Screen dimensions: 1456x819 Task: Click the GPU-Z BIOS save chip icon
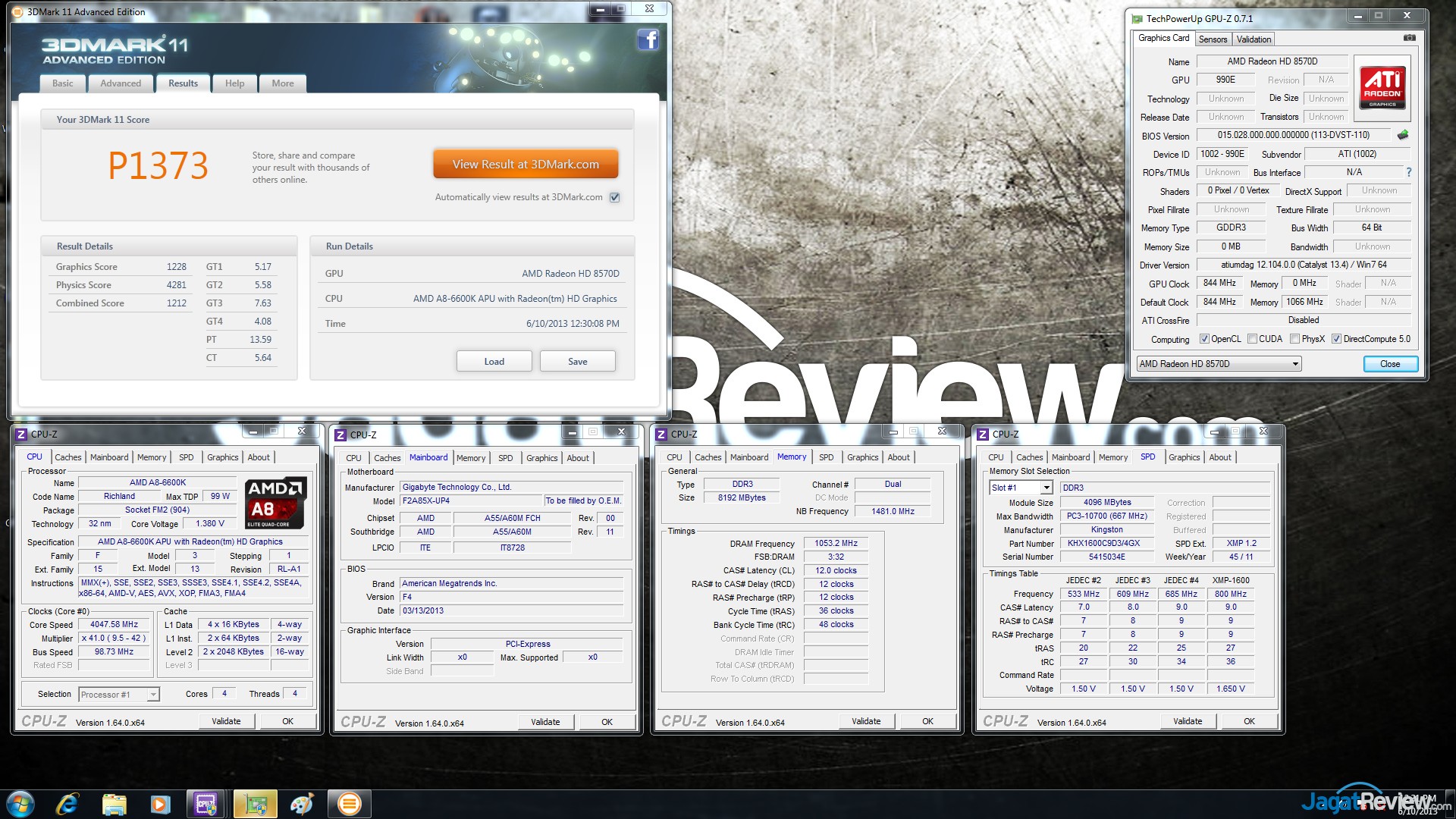click(1402, 135)
